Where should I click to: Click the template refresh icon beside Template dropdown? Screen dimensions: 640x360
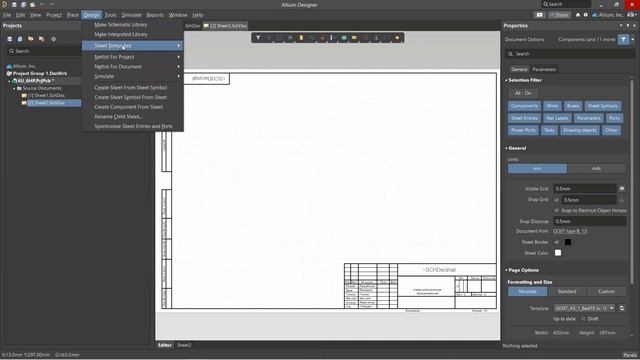(x=622, y=308)
